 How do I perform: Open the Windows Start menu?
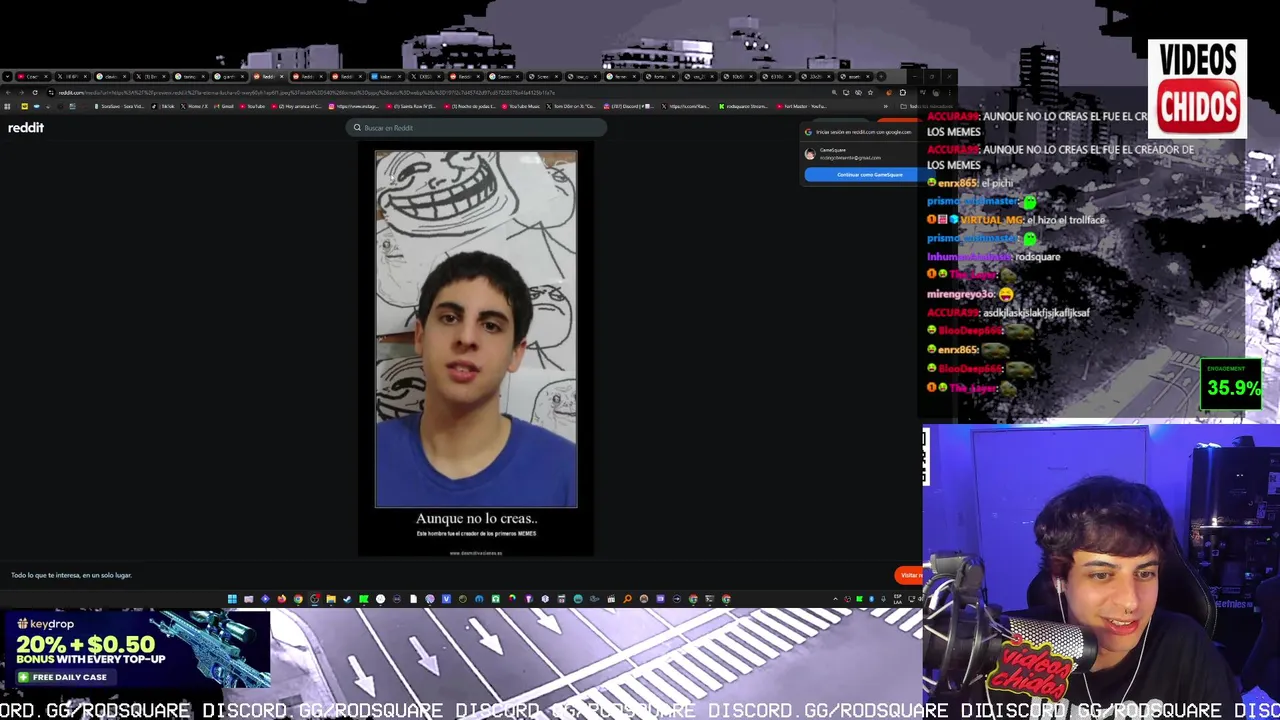pyautogui.click(x=232, y=599)
